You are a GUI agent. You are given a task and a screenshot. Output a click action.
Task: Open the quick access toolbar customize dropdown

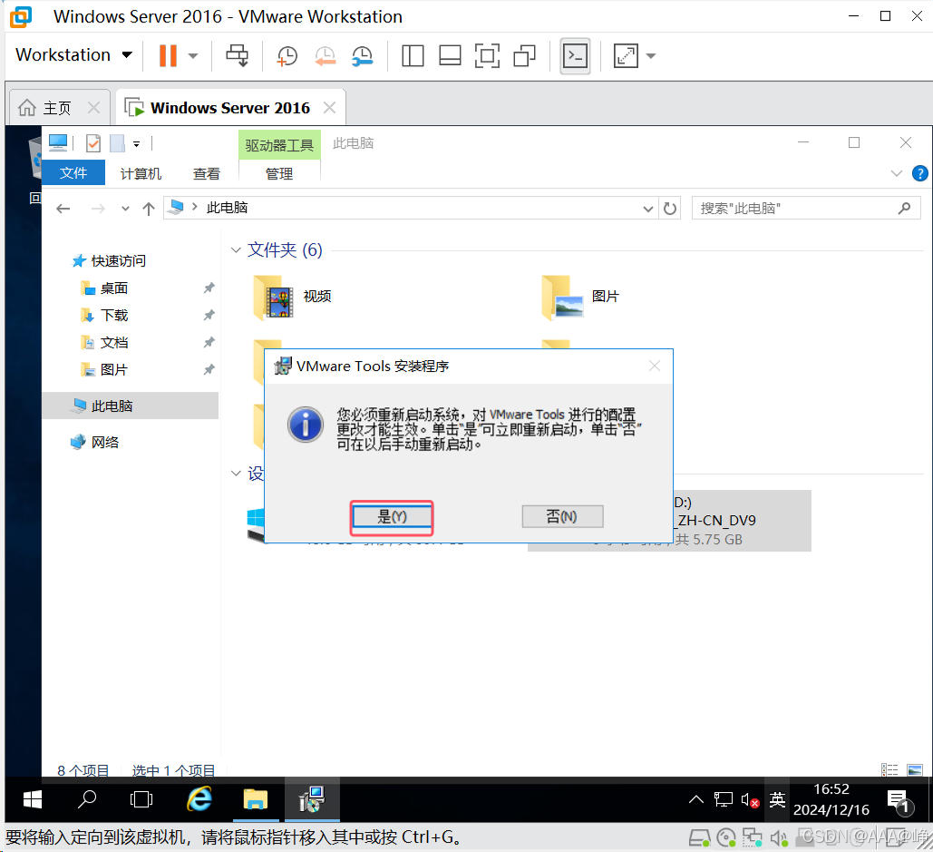point(136,144)
